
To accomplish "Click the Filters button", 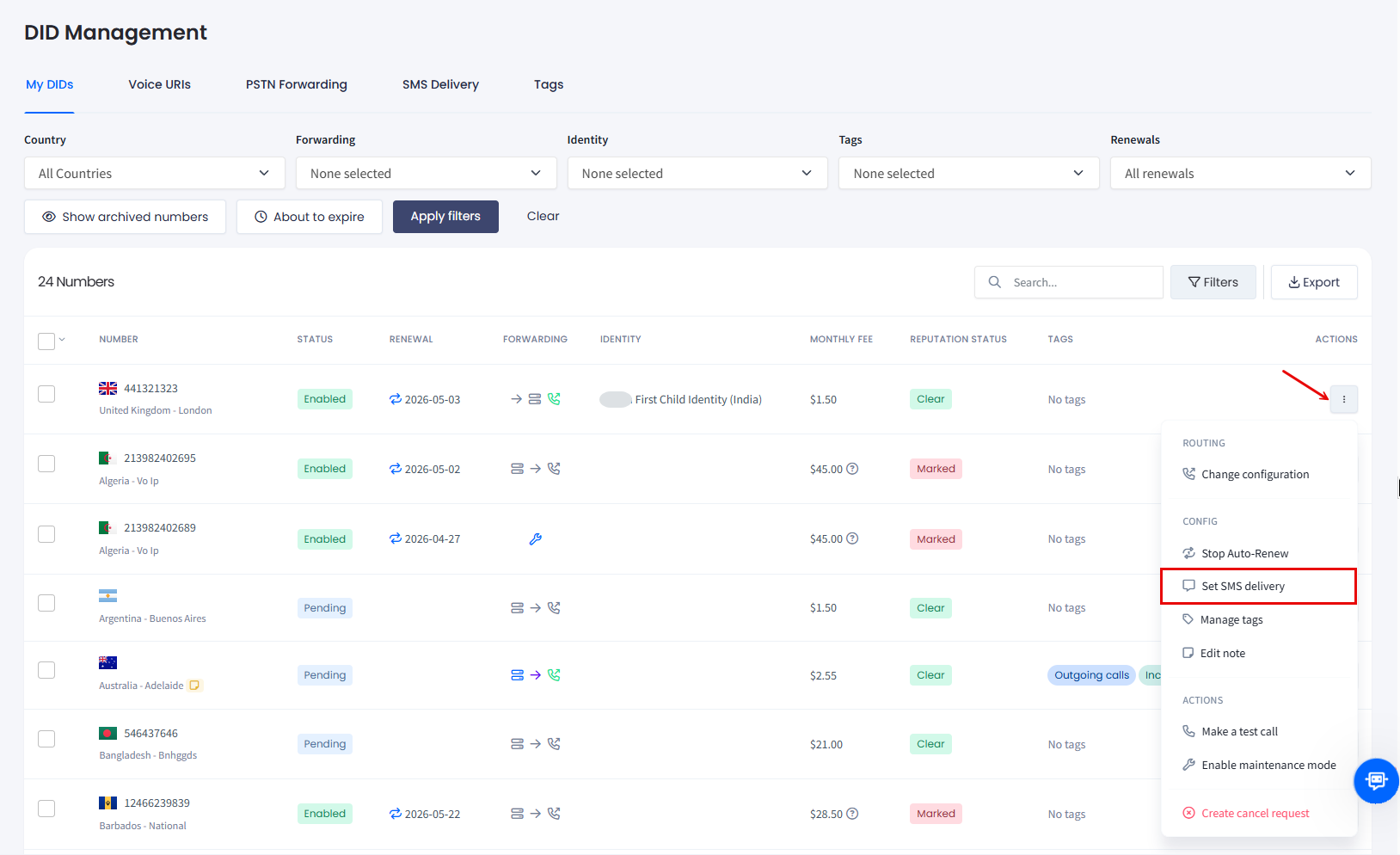I will tap(1213, 282).
